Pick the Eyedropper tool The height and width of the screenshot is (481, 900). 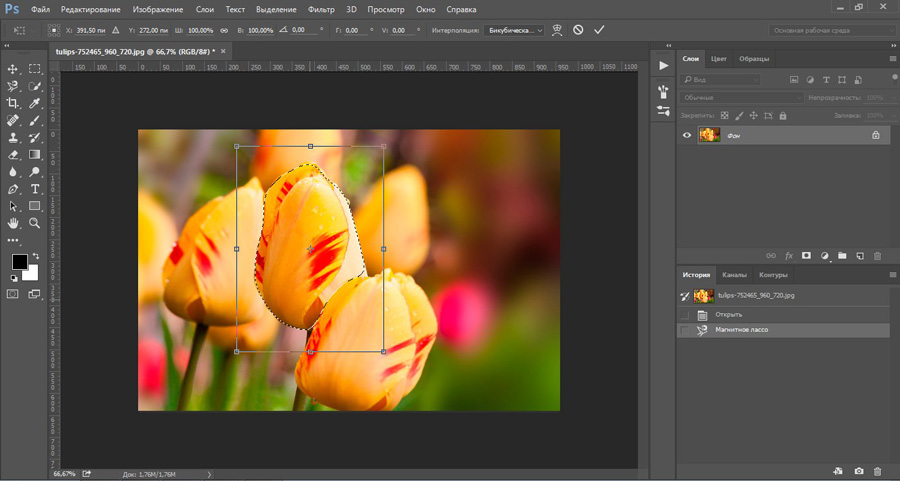(x=35, y=103)
